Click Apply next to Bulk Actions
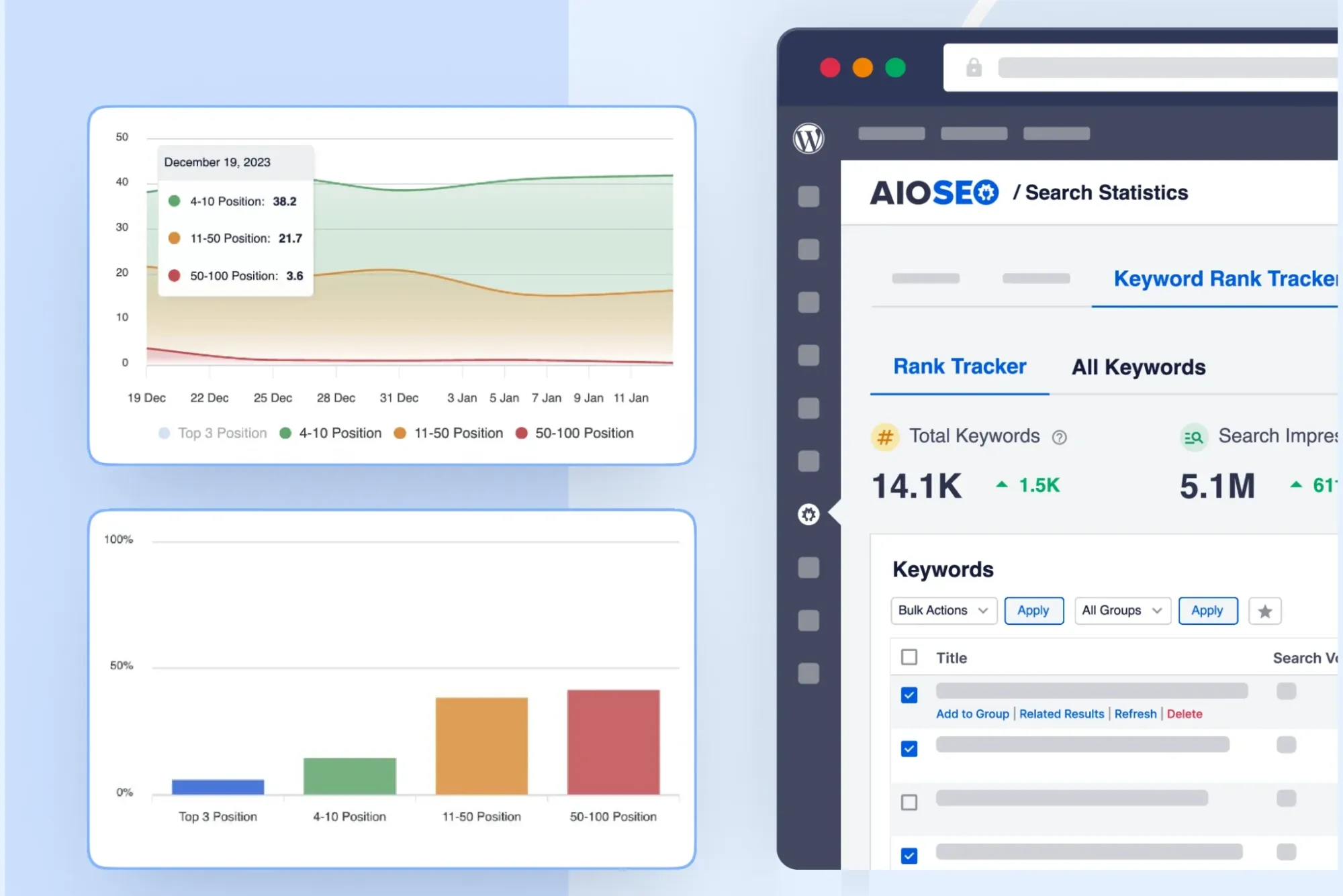Viewport: 1343px width, 896px height. (x=1033, y=611)
